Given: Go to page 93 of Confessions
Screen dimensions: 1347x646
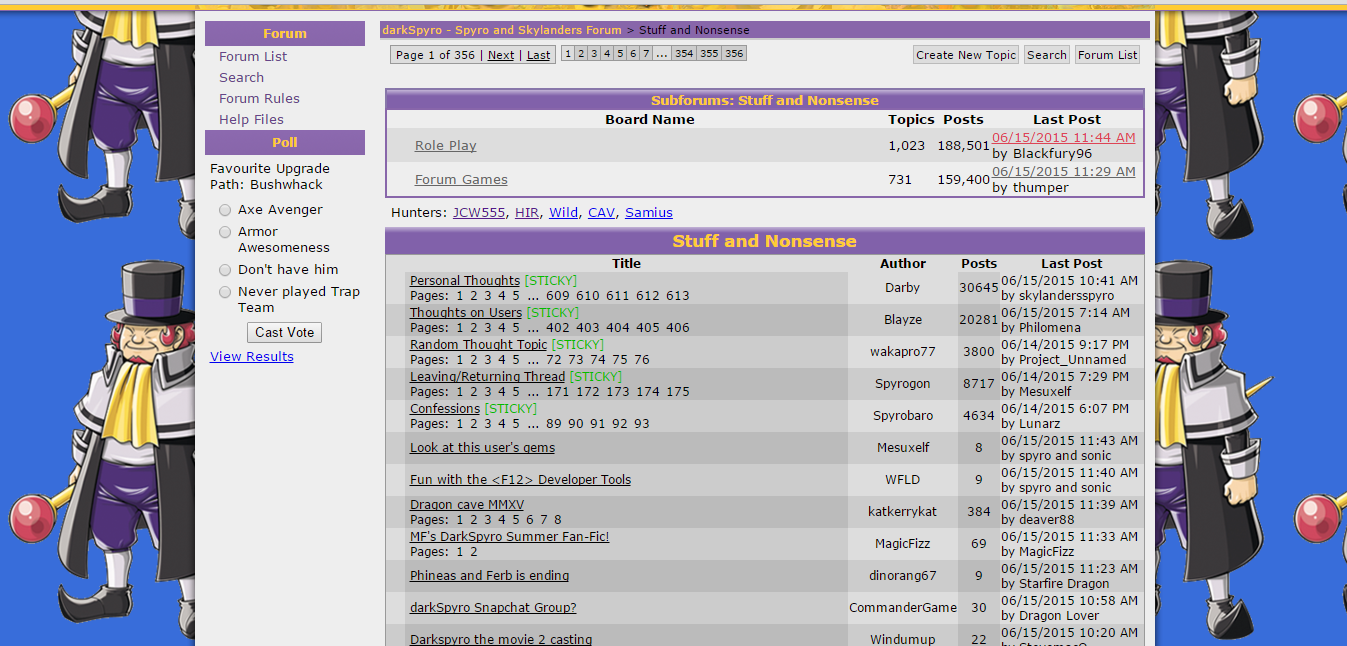Looking at the screenshot, I should (641, 424).
